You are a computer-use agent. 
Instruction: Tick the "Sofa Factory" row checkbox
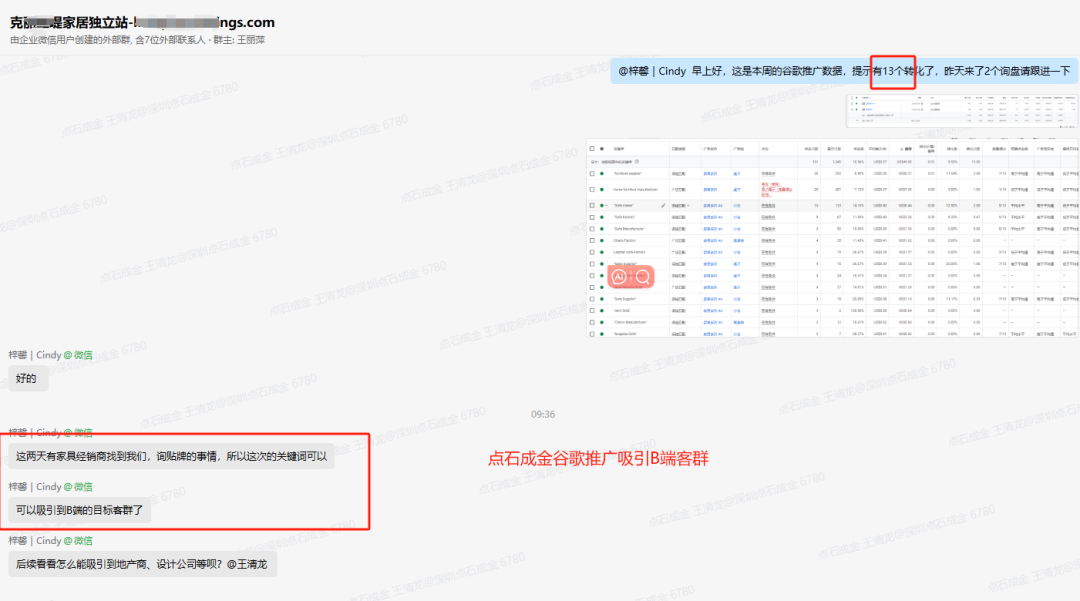point(592,217)
